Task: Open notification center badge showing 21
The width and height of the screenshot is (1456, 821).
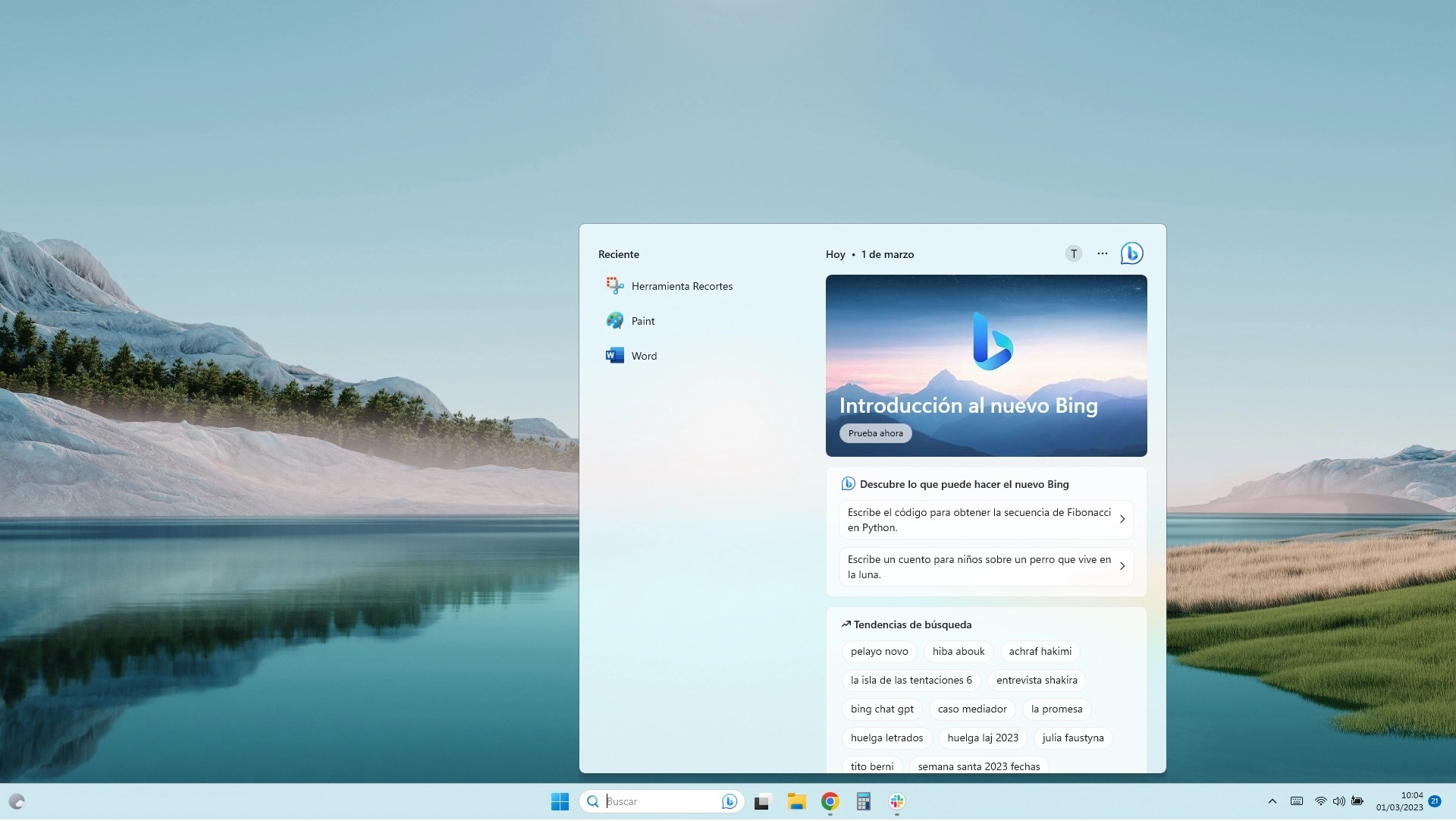Action: [1435, 801]
